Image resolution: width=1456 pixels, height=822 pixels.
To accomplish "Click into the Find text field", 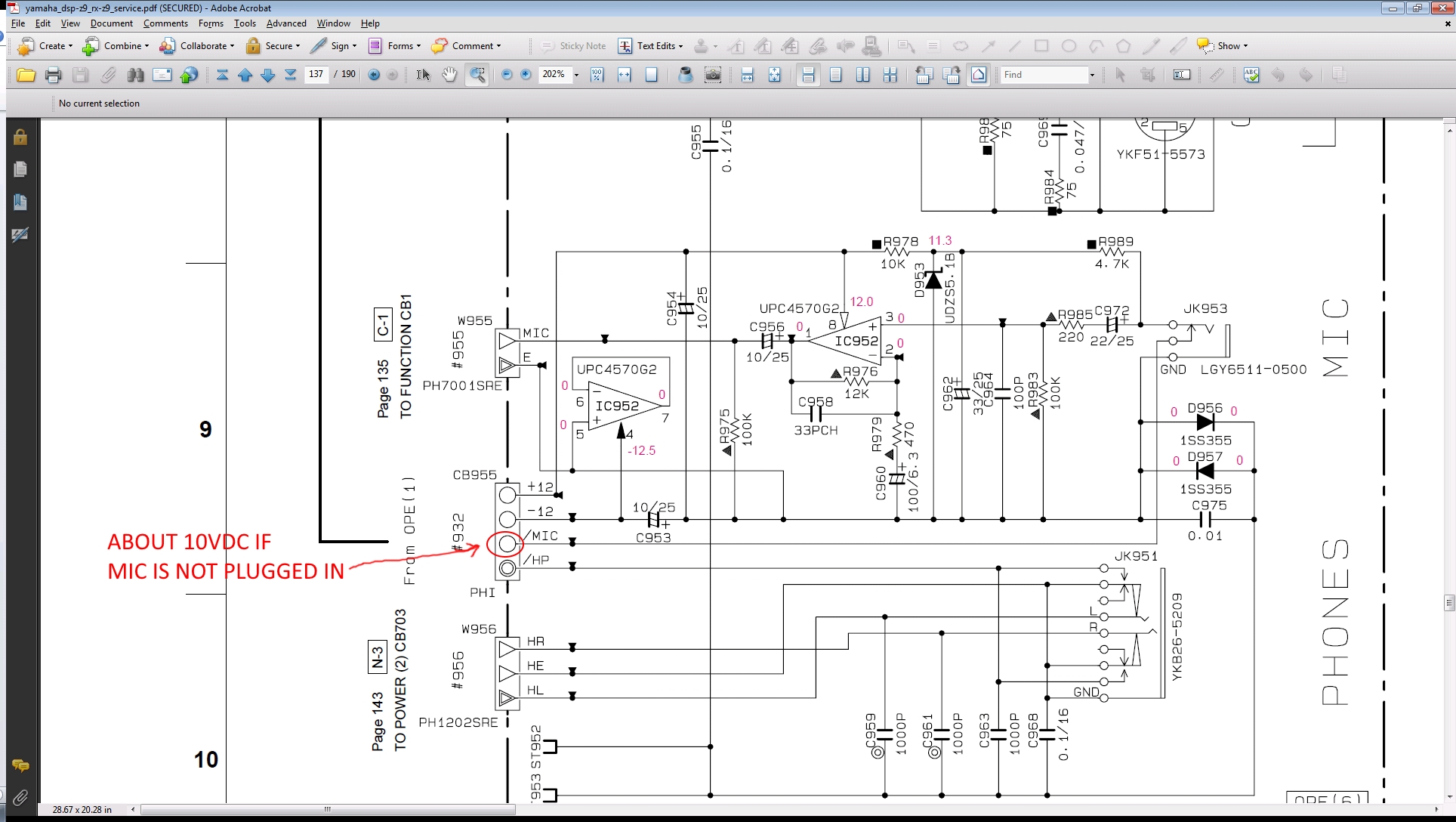I will (x=1044, y=75).
